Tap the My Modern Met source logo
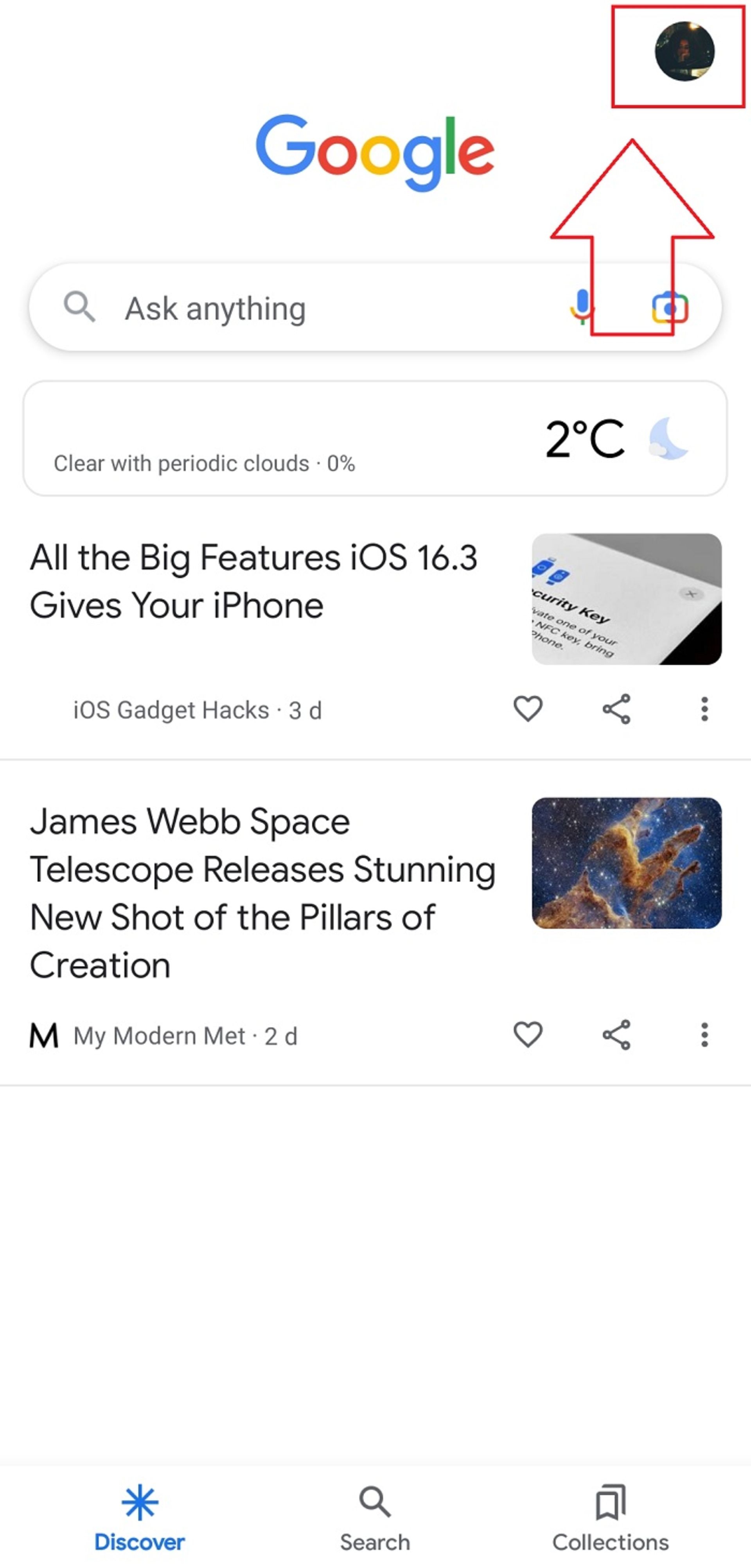The width and height of the screenshot is (751, 1568). pos(44,1035)
